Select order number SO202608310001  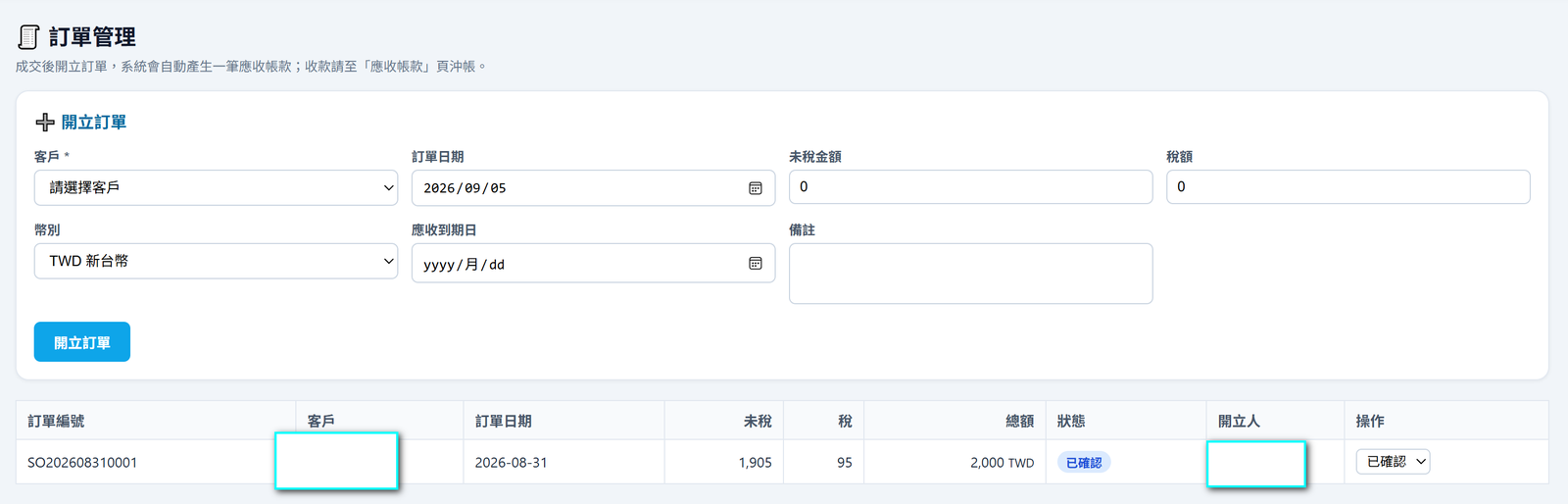[x=82, y=463]
